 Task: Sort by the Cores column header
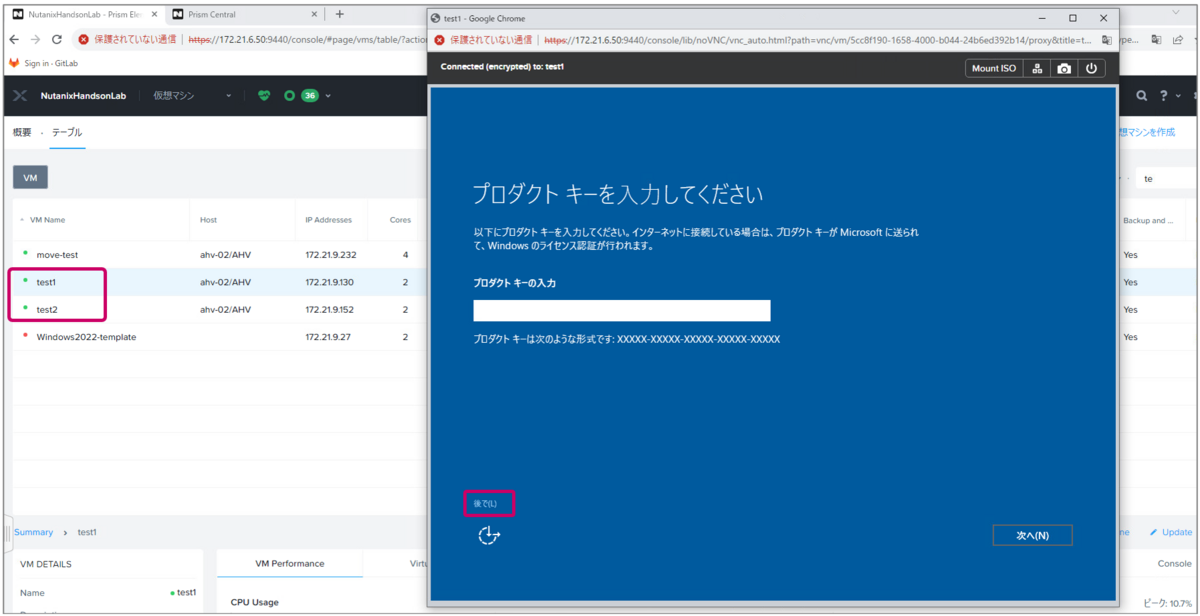coord(400,220)
